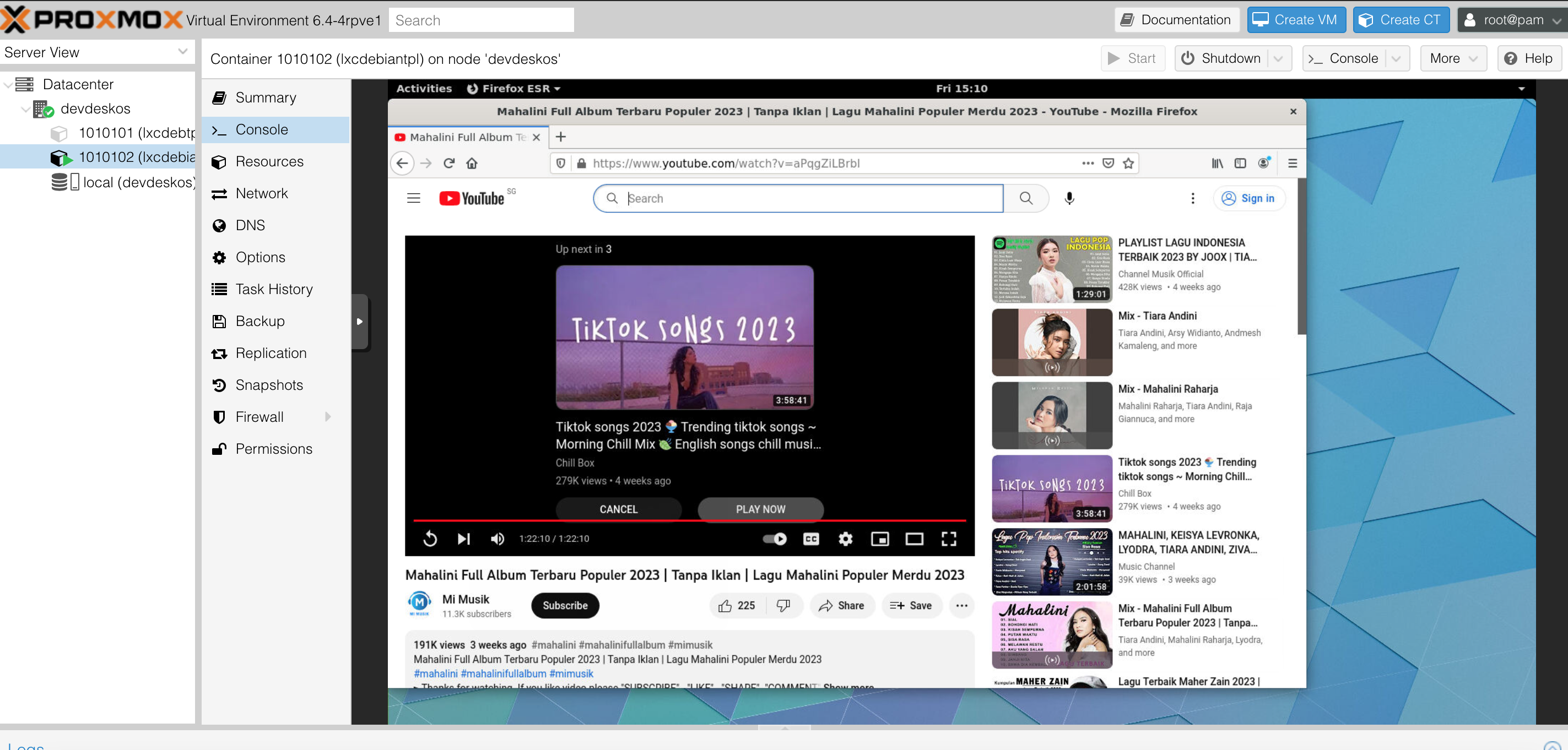Viewport: 1568px width, 750px height.
Task: Select the DNS menu item
Action: click(x=275, y=225)
